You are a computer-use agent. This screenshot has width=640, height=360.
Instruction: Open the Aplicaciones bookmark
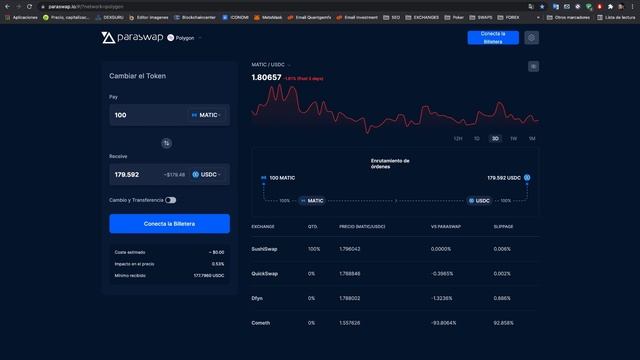(x=21, y=18)
